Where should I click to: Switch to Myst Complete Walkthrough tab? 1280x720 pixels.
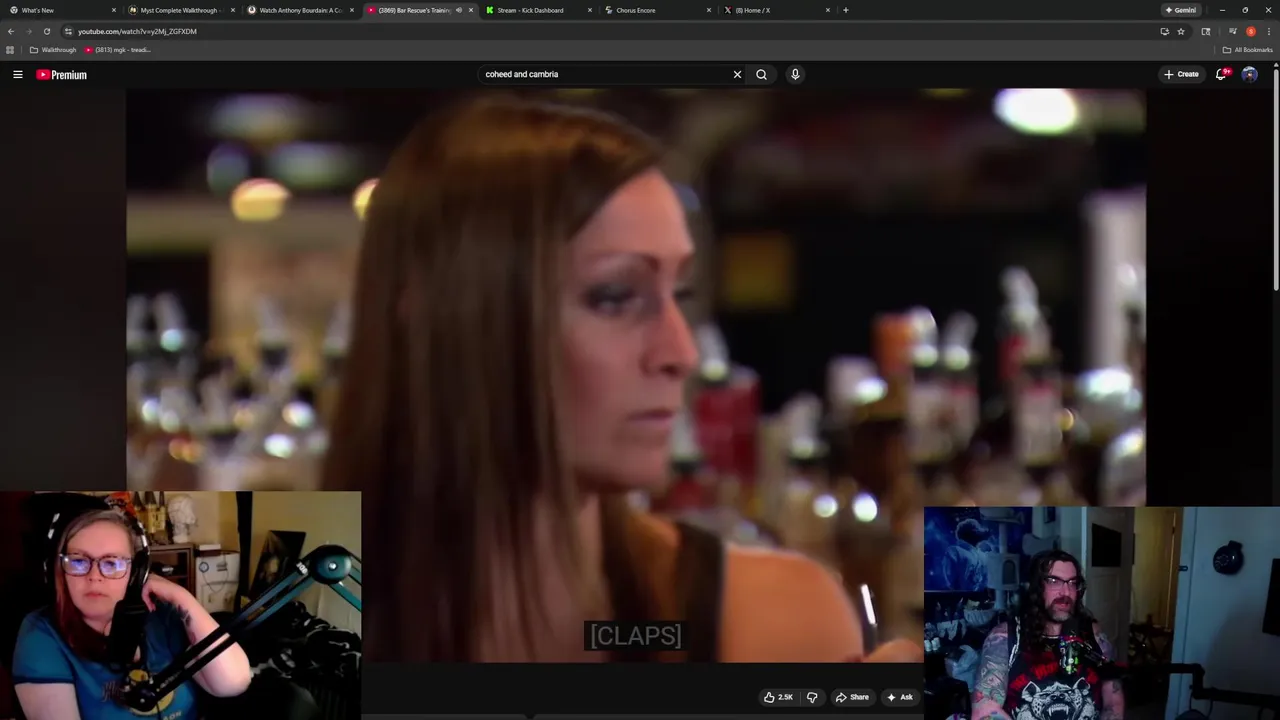[180, 10]
